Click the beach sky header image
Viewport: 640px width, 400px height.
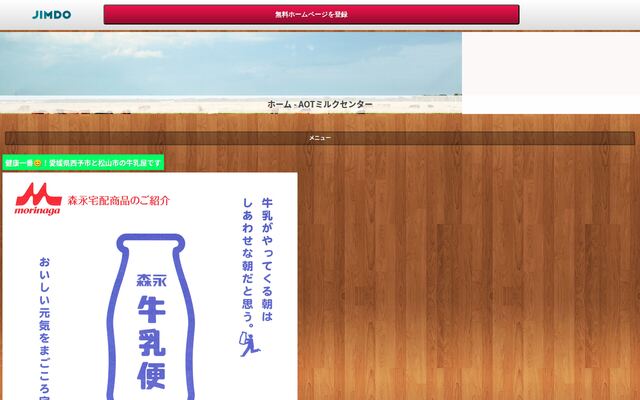pyautogui.click(x=231, y=72)
